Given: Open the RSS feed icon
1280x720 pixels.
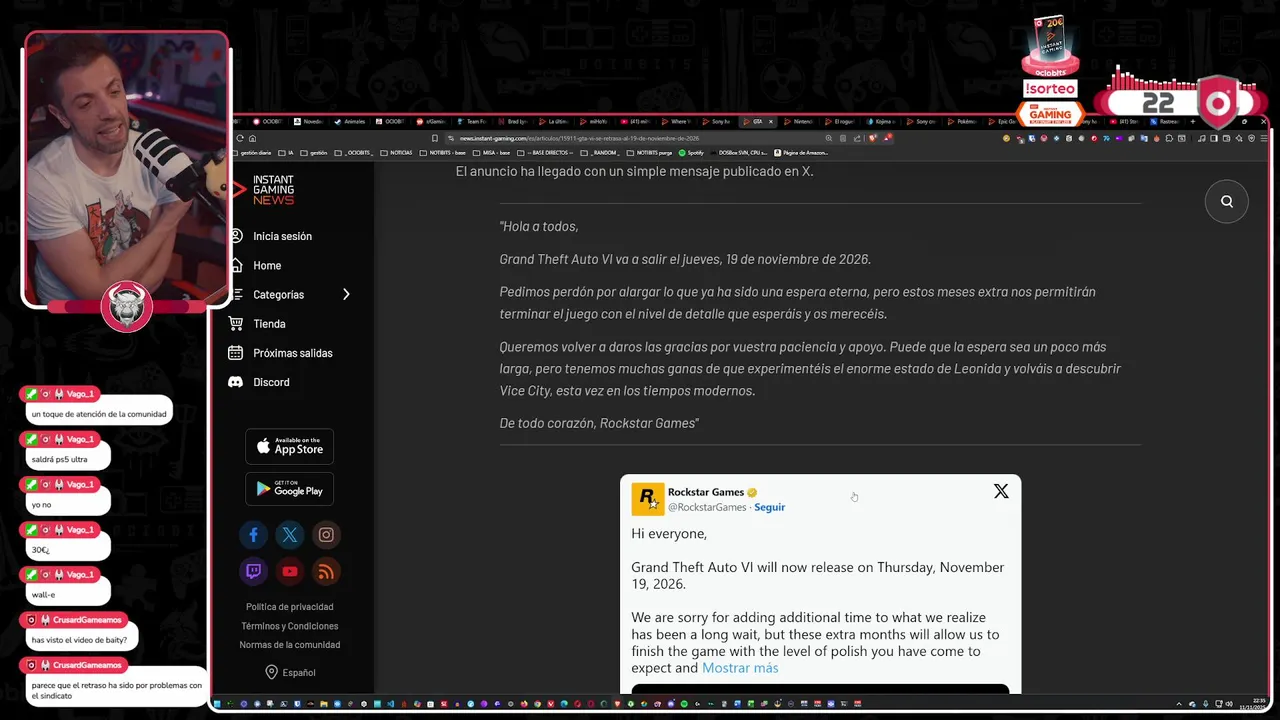Looking at the screenshot, I should 326,571.
